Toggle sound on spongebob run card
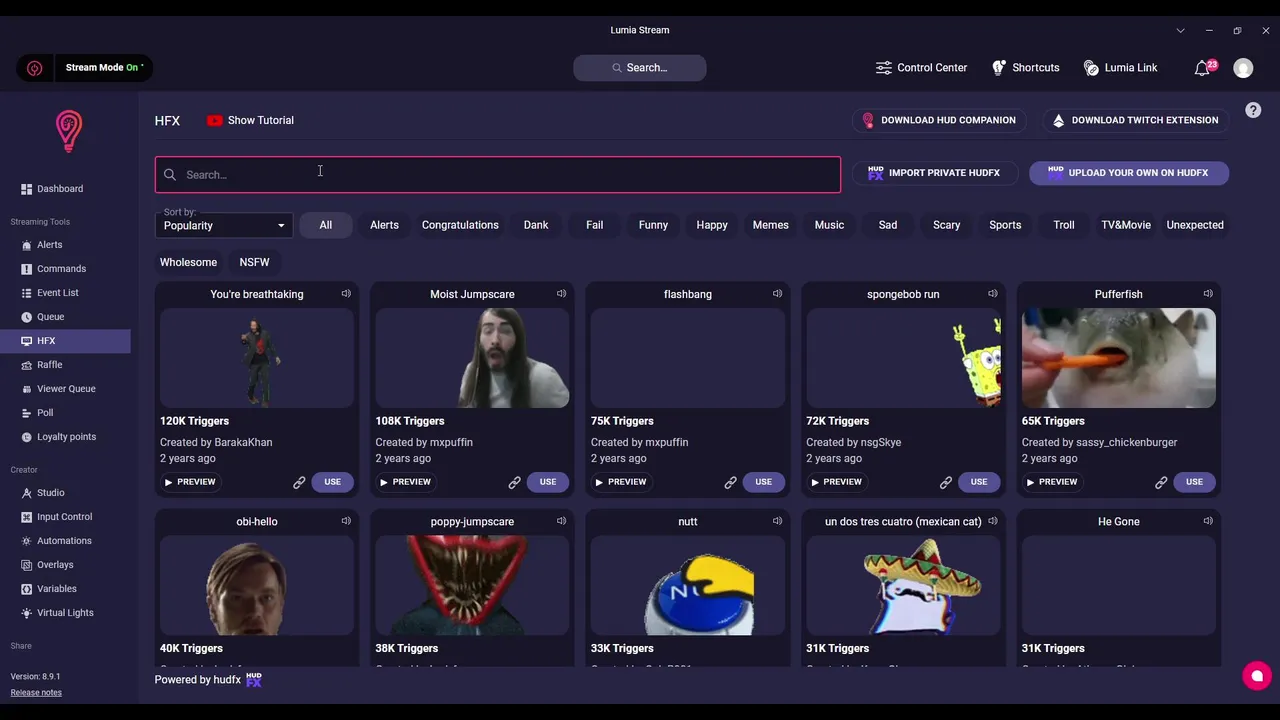1280x720 pixels. [x=992, y=294]
